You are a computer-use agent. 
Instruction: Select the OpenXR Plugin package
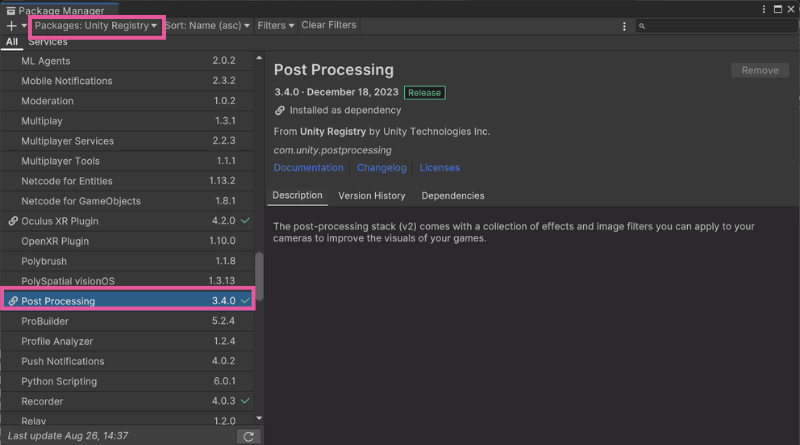click(x=128, y=241)
